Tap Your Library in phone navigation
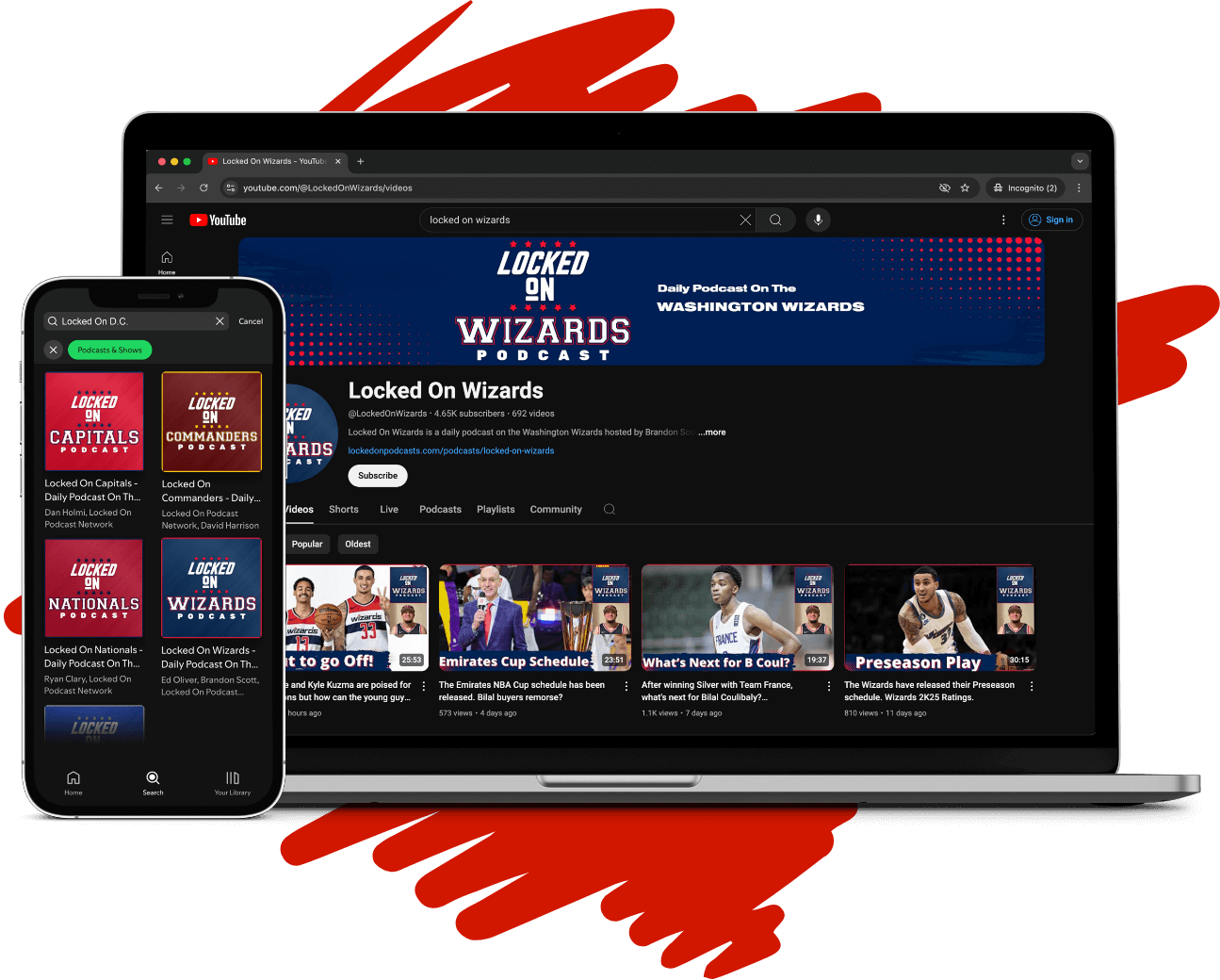The height and width of the screenshot is (980, 1220). (x=233, y=783)
